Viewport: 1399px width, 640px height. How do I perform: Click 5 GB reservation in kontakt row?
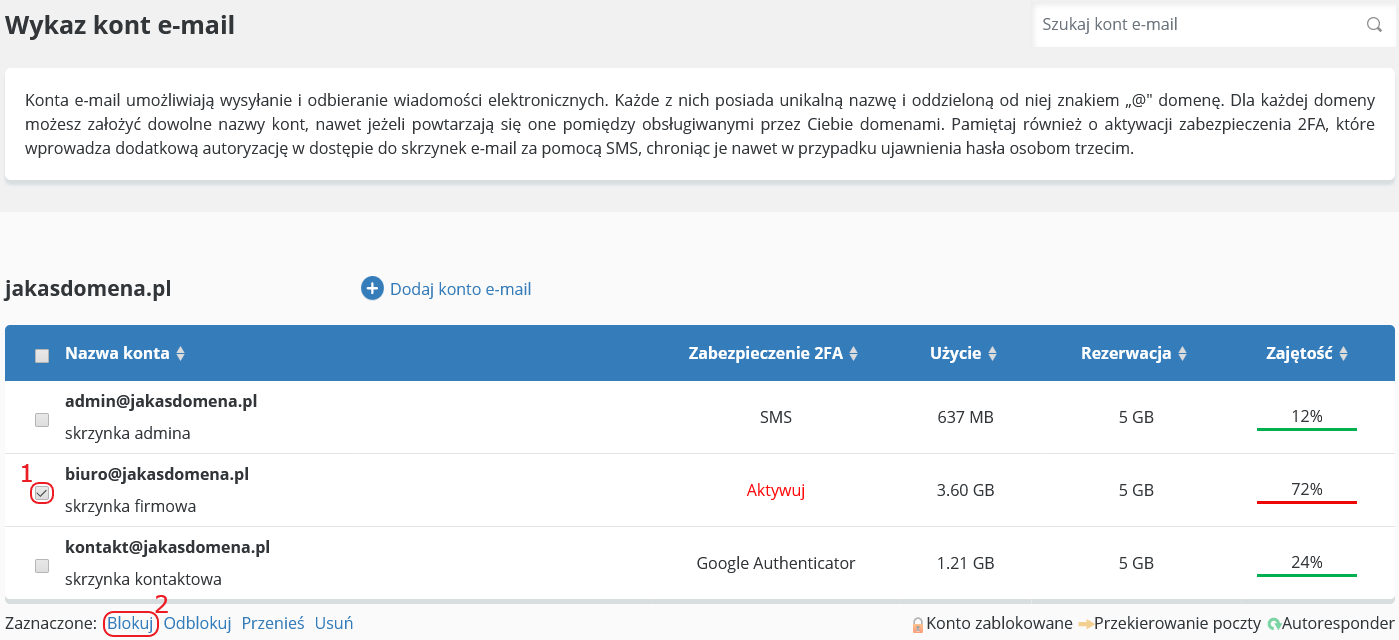point(1136,563)
